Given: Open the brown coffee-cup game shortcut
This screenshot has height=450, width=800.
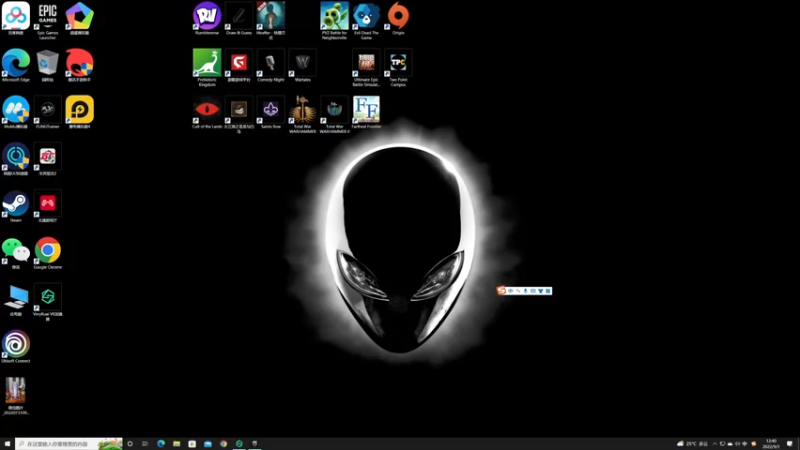Looking at the screenshot, I should coord(239,114).
